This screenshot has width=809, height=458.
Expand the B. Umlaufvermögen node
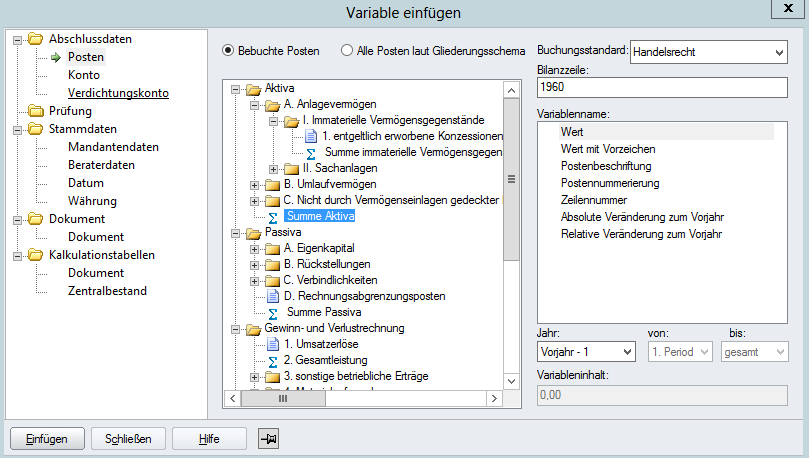254,185
